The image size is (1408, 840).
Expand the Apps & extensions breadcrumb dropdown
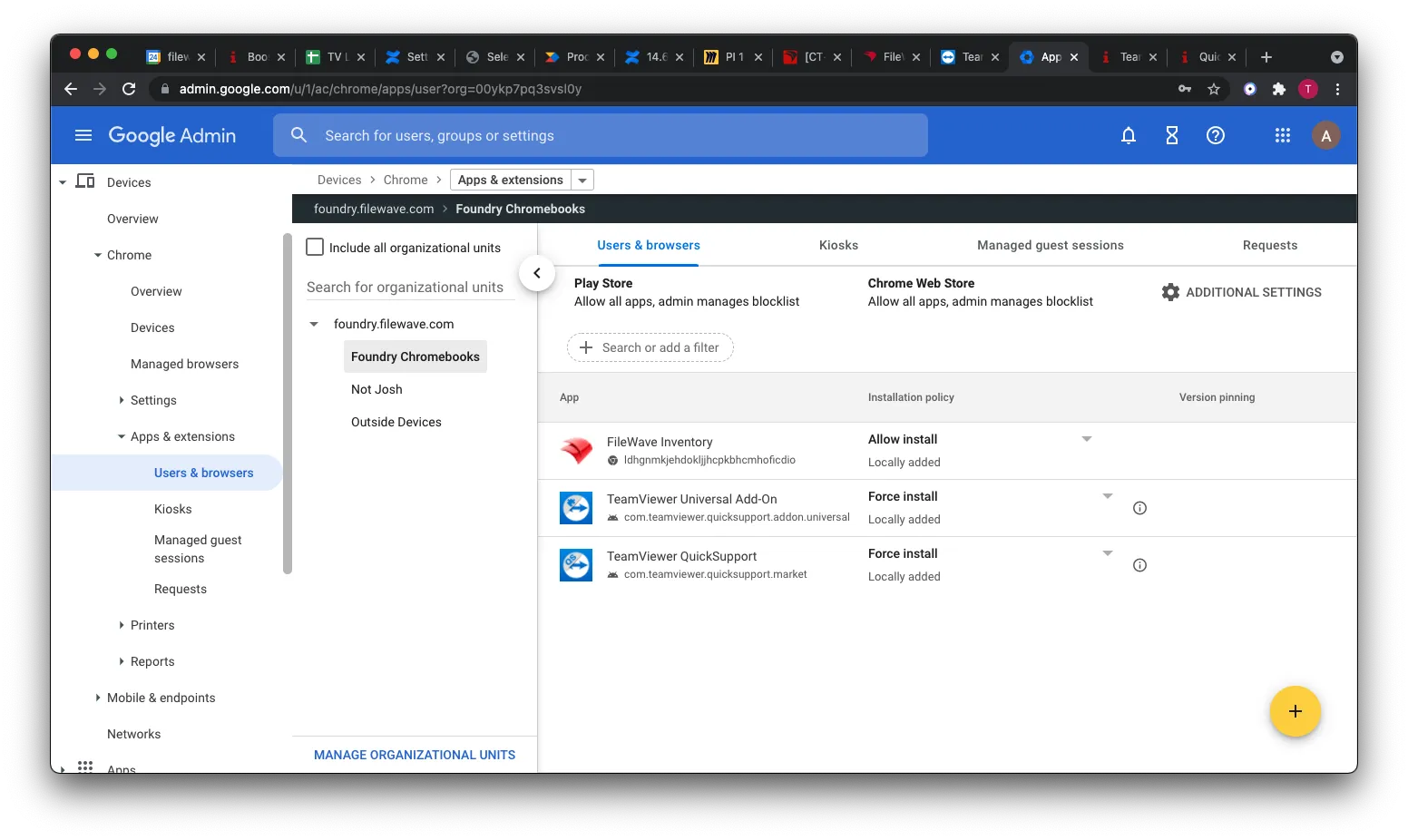[582, 179]
